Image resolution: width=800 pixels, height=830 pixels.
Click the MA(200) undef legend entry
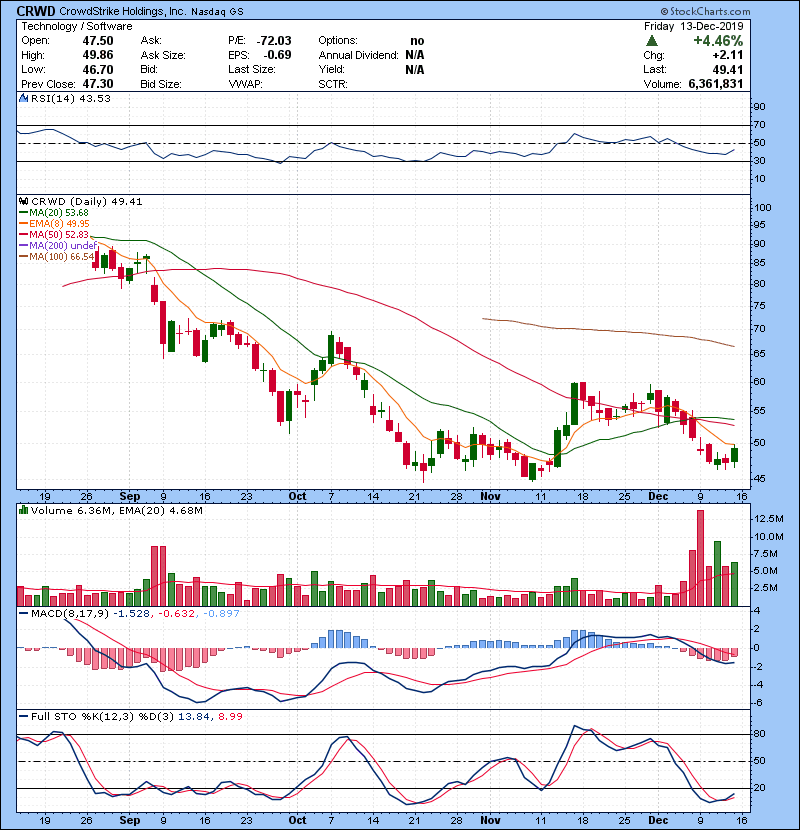pos(63,246)
